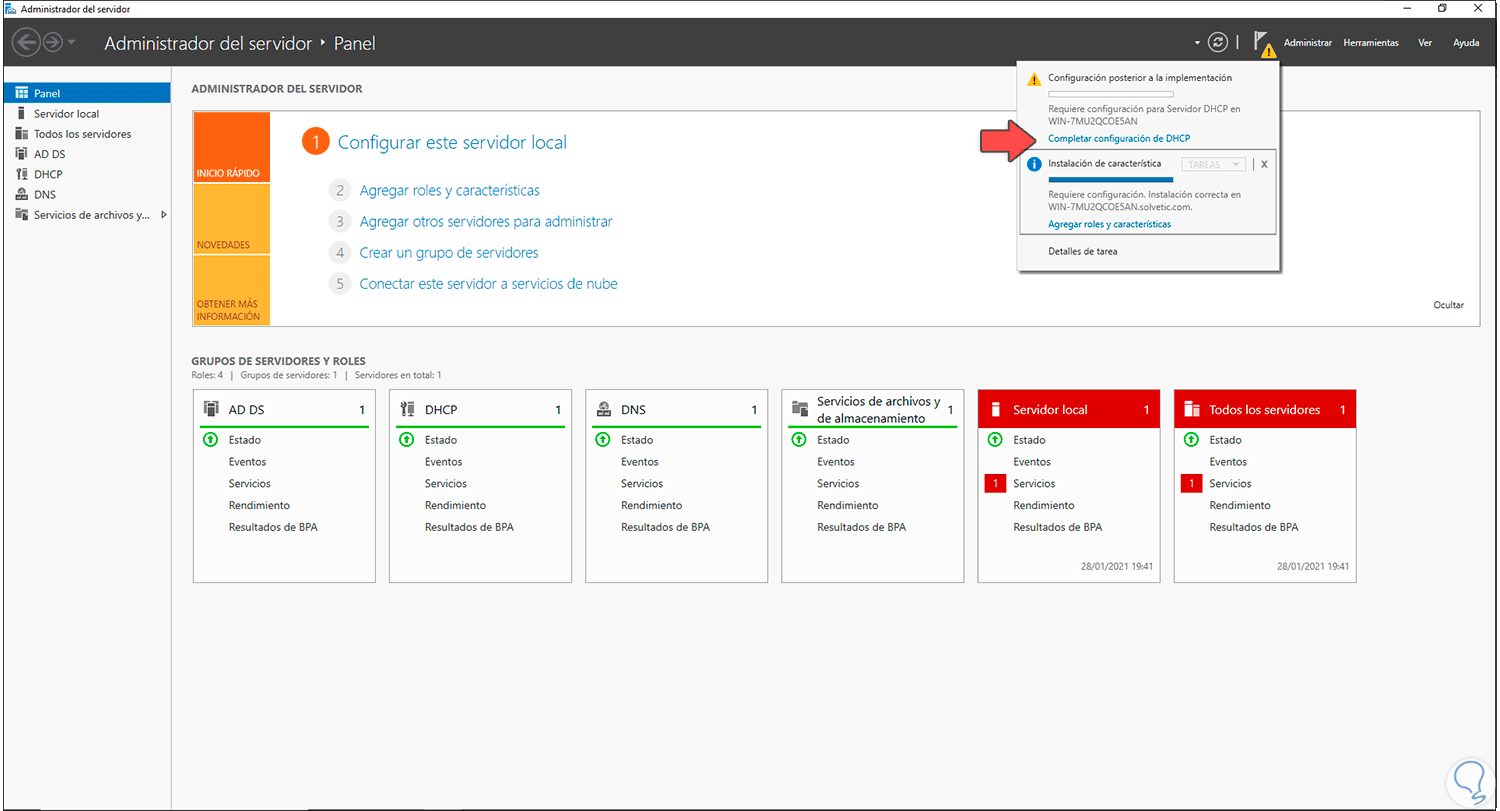Viewport: 1500px width, 811px height.
Task: Click Panel in the header breadcrumb
Action: tap(354, 43)
